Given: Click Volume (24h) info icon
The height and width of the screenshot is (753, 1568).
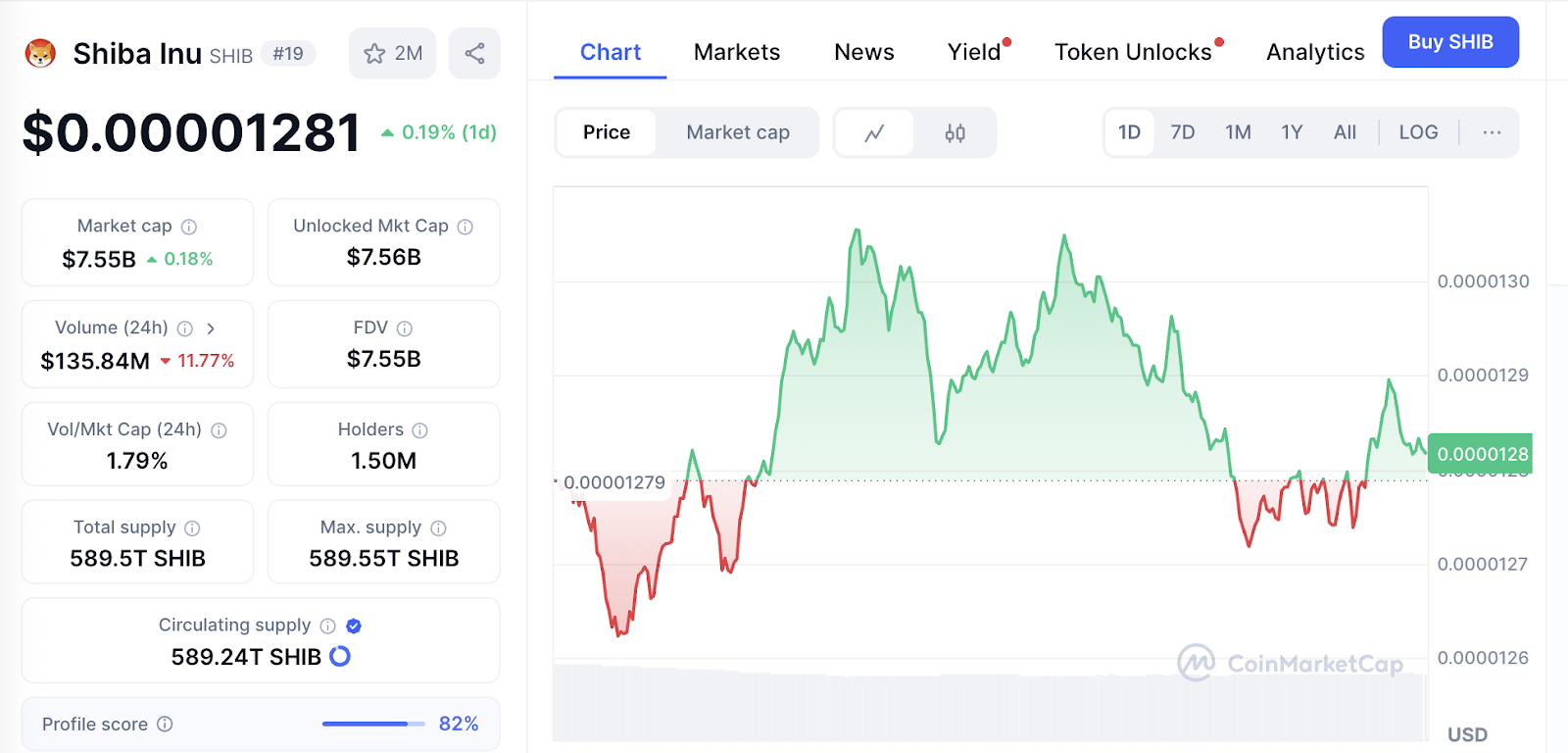Looking at the screenshot, I should coord(184,328).
